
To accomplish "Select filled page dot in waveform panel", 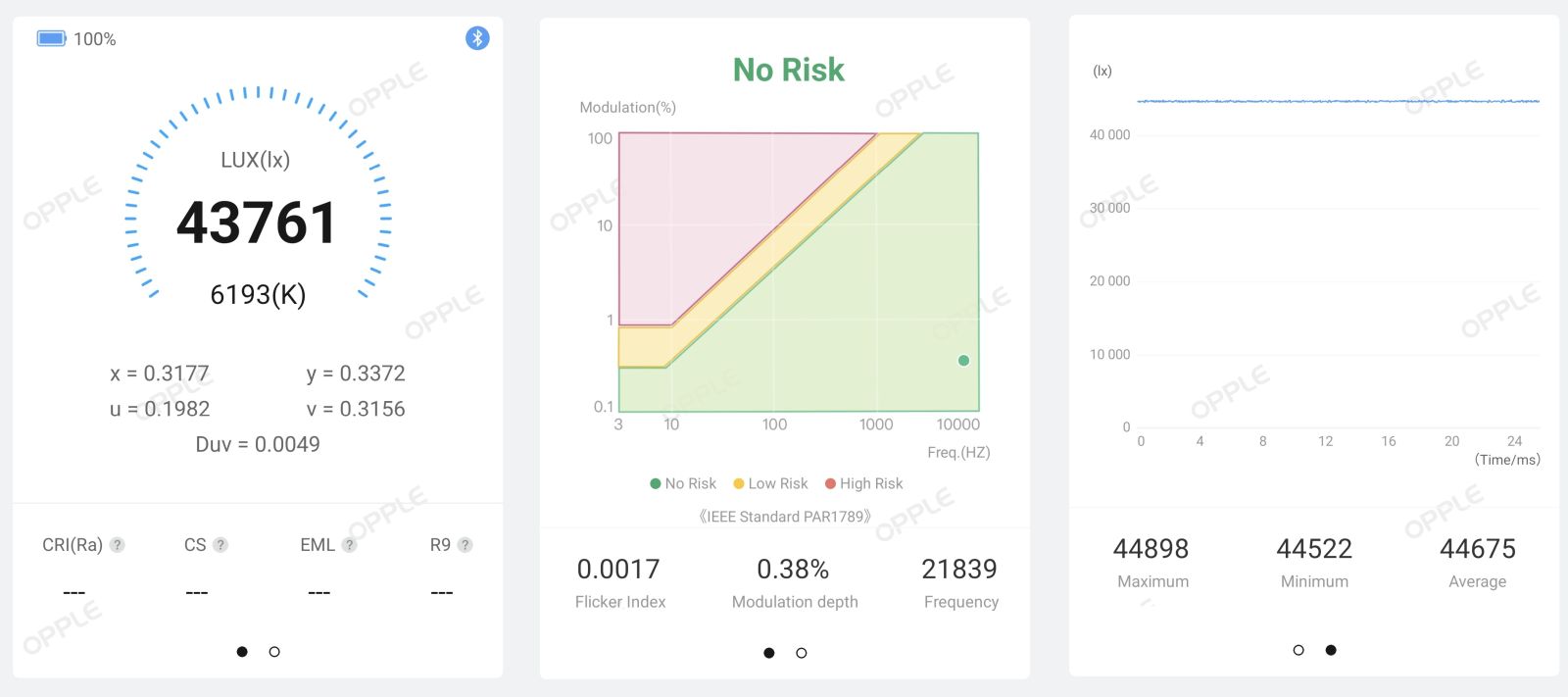I will (x=1331, y=650).
